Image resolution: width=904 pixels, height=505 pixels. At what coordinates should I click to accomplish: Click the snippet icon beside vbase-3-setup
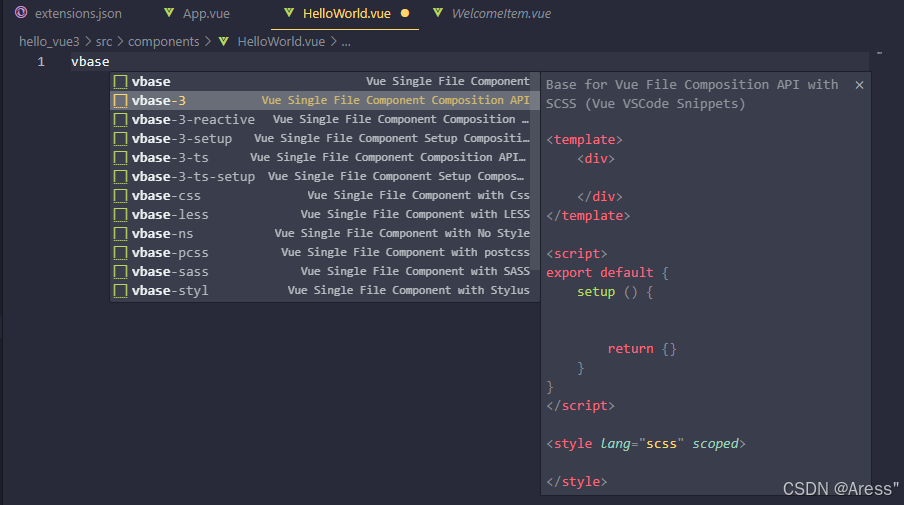[120, 138]
